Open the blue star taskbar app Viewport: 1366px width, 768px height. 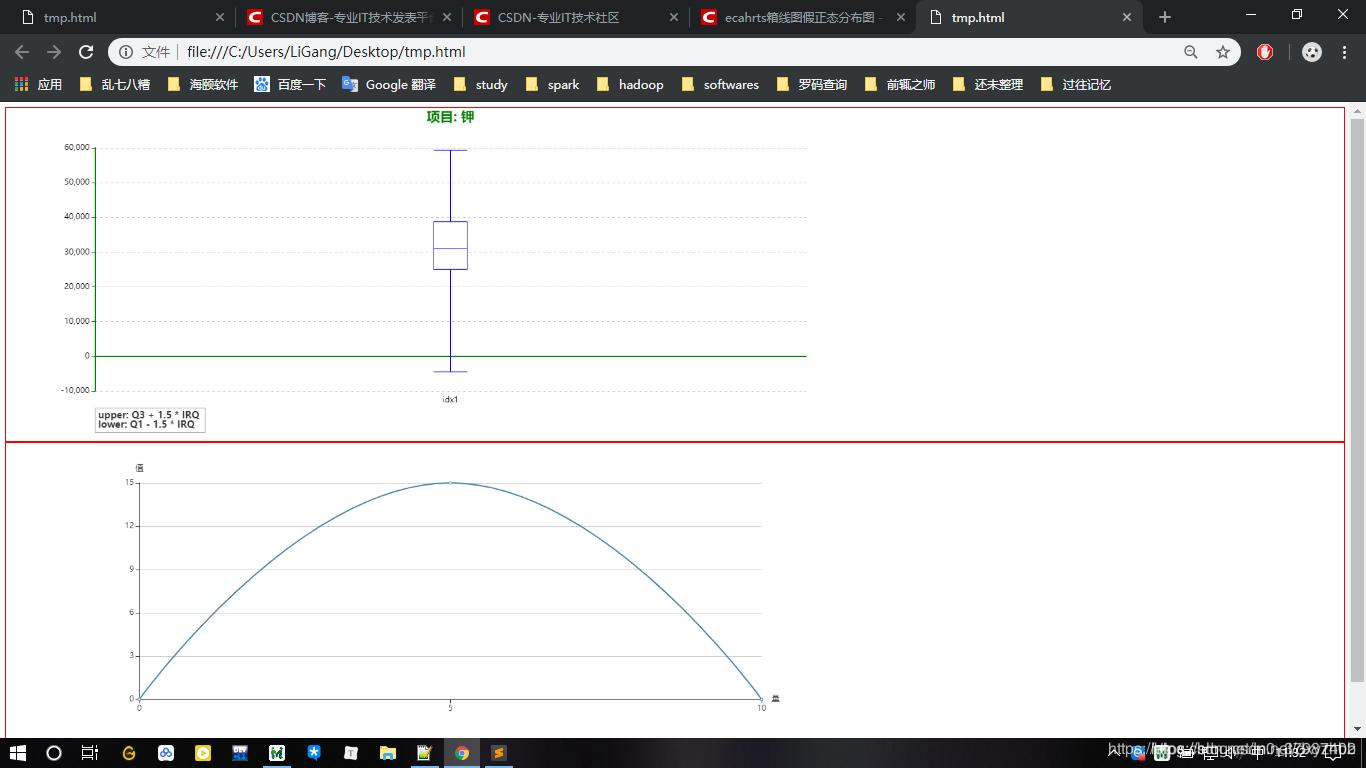point(314,753)
